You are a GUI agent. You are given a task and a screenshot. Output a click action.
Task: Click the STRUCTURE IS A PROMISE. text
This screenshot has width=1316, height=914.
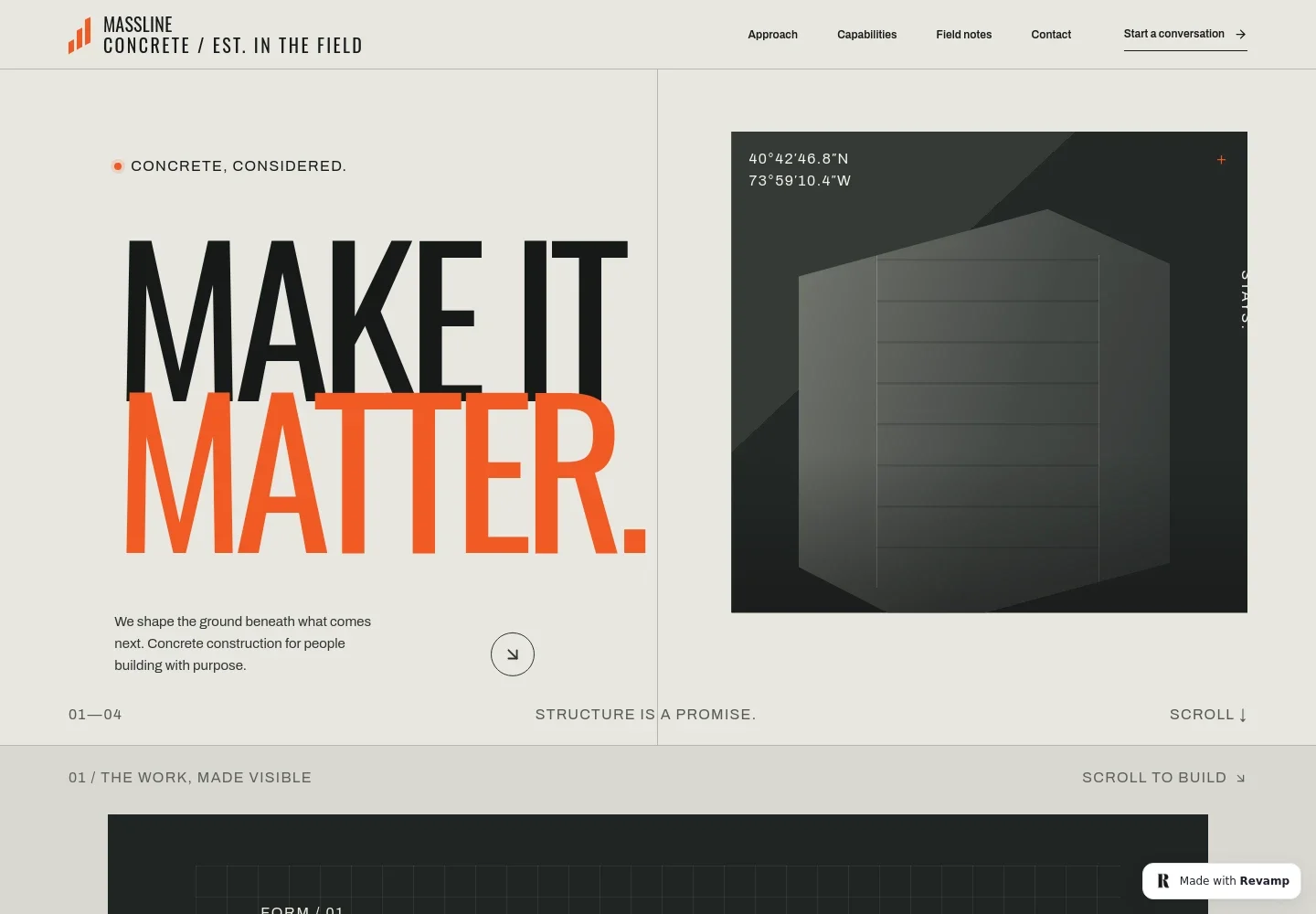coord(646,715)
